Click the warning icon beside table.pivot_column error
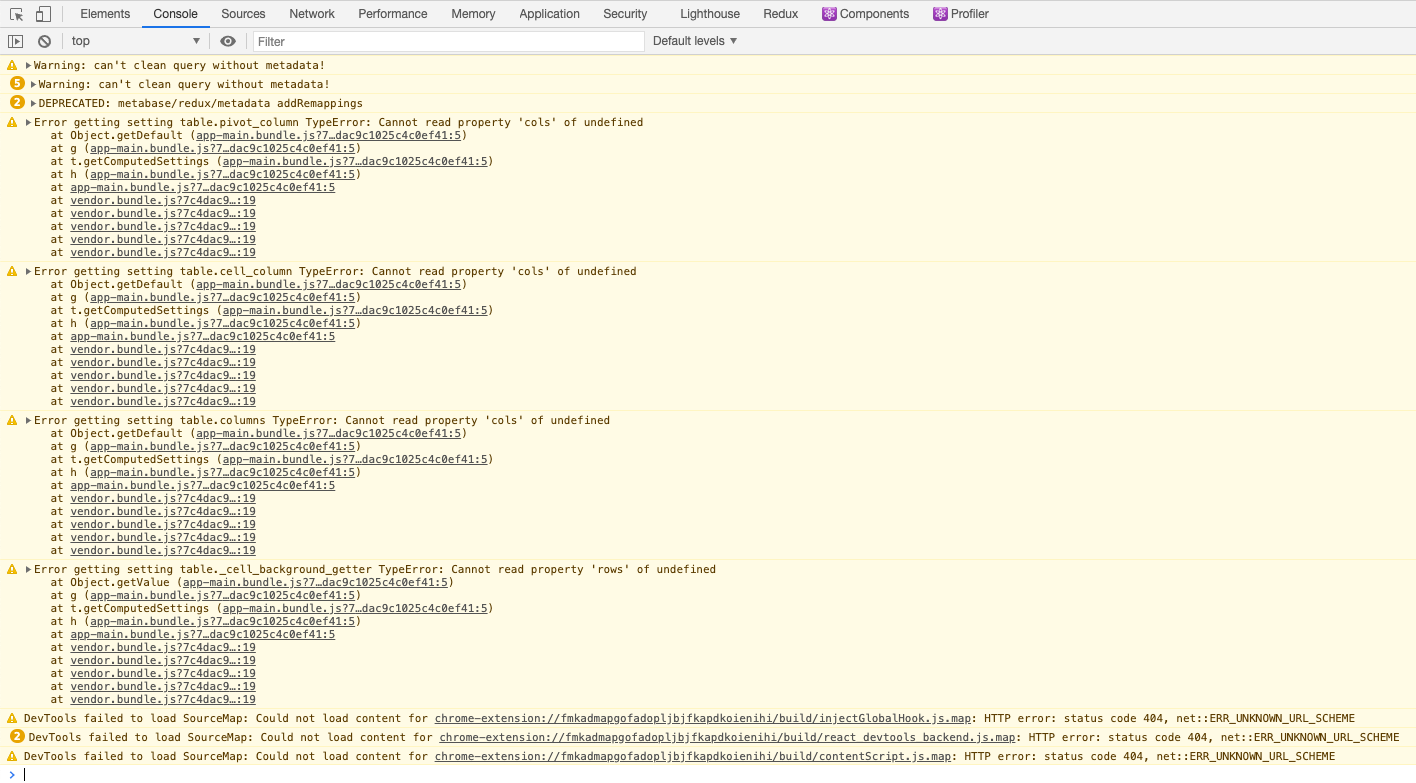This screenshot has height=783, width=1416. (x=12, y=122)
